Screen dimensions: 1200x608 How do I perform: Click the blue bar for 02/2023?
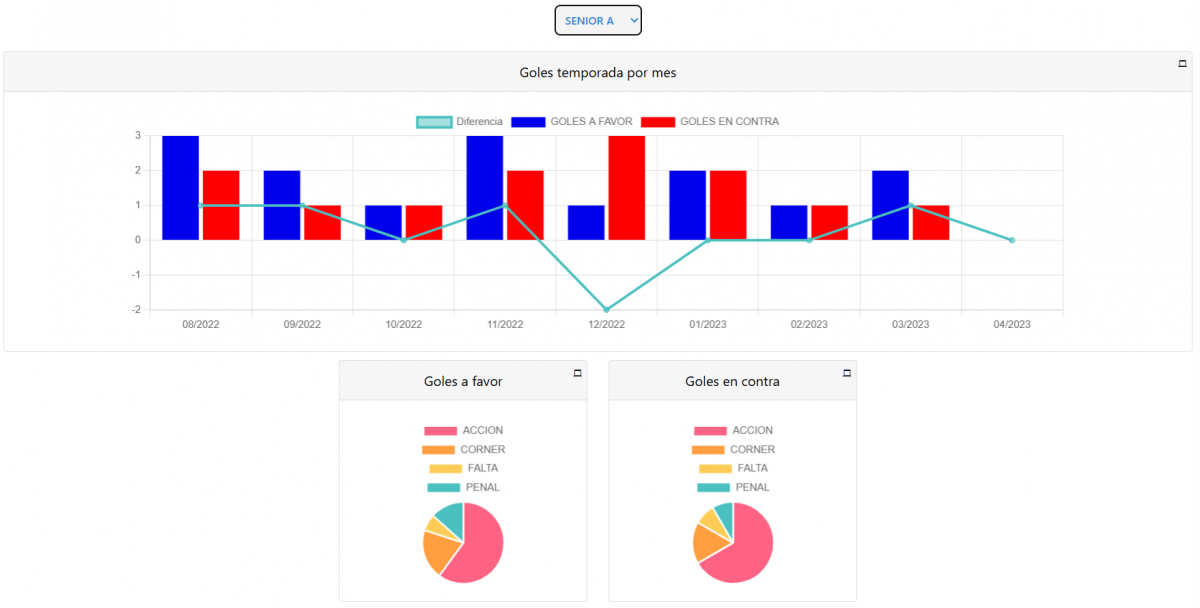tap(789, 223)
